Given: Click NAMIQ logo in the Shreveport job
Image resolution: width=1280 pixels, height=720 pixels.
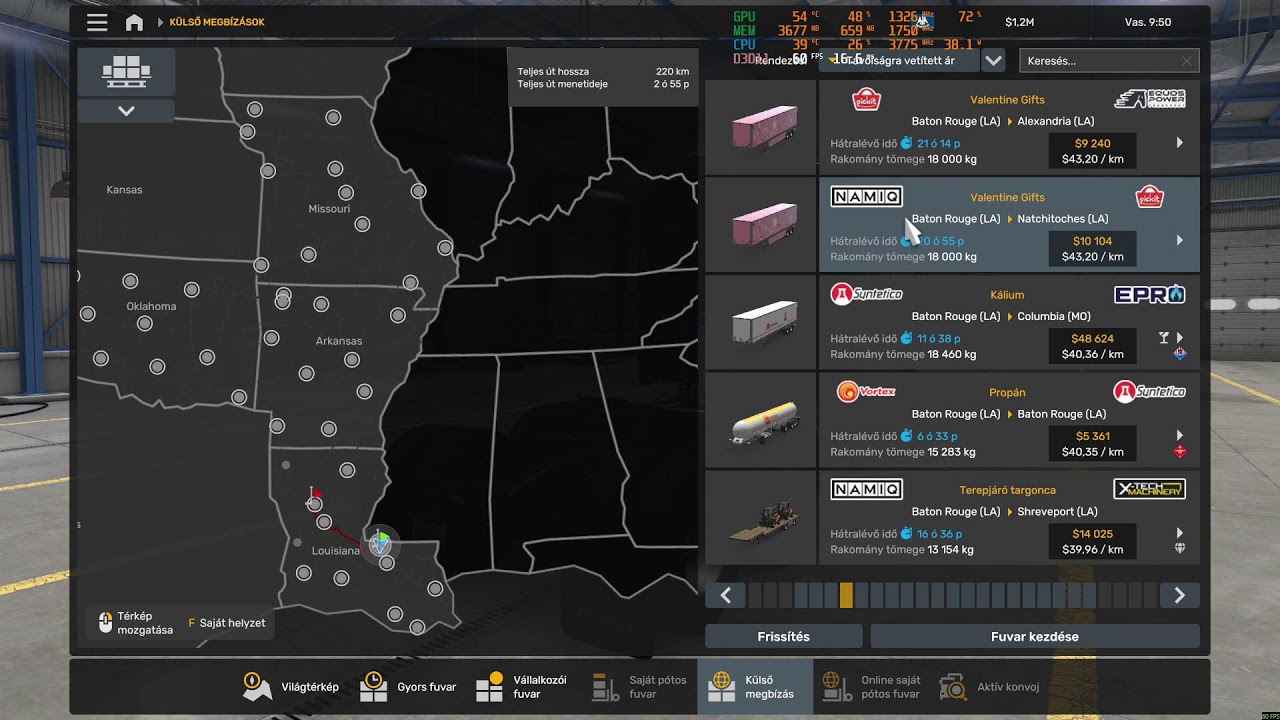Looking at the screenshot, I should click(866, 489).
